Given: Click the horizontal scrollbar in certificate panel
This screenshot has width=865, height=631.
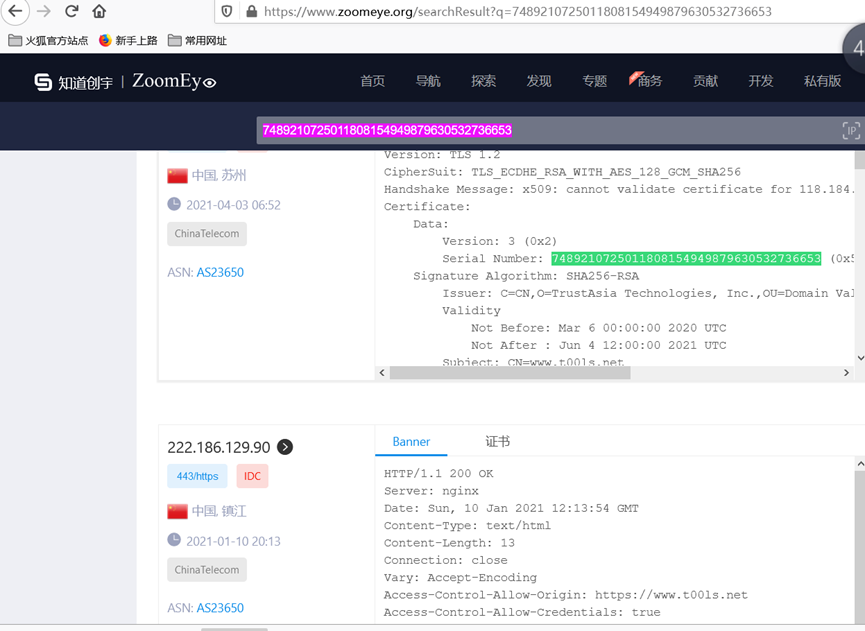Looking at the screenshot, I should point(510,373).
